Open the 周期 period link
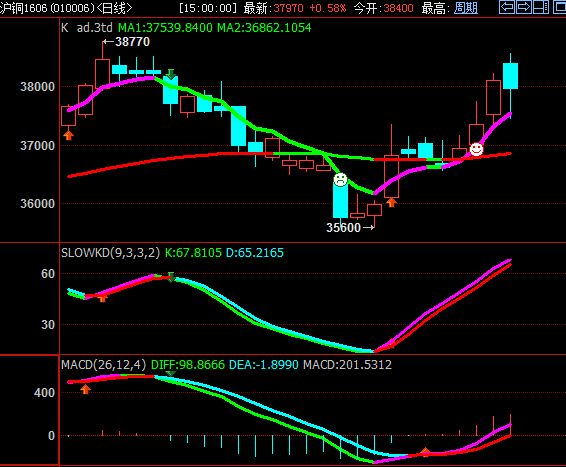 click(466, 8)
